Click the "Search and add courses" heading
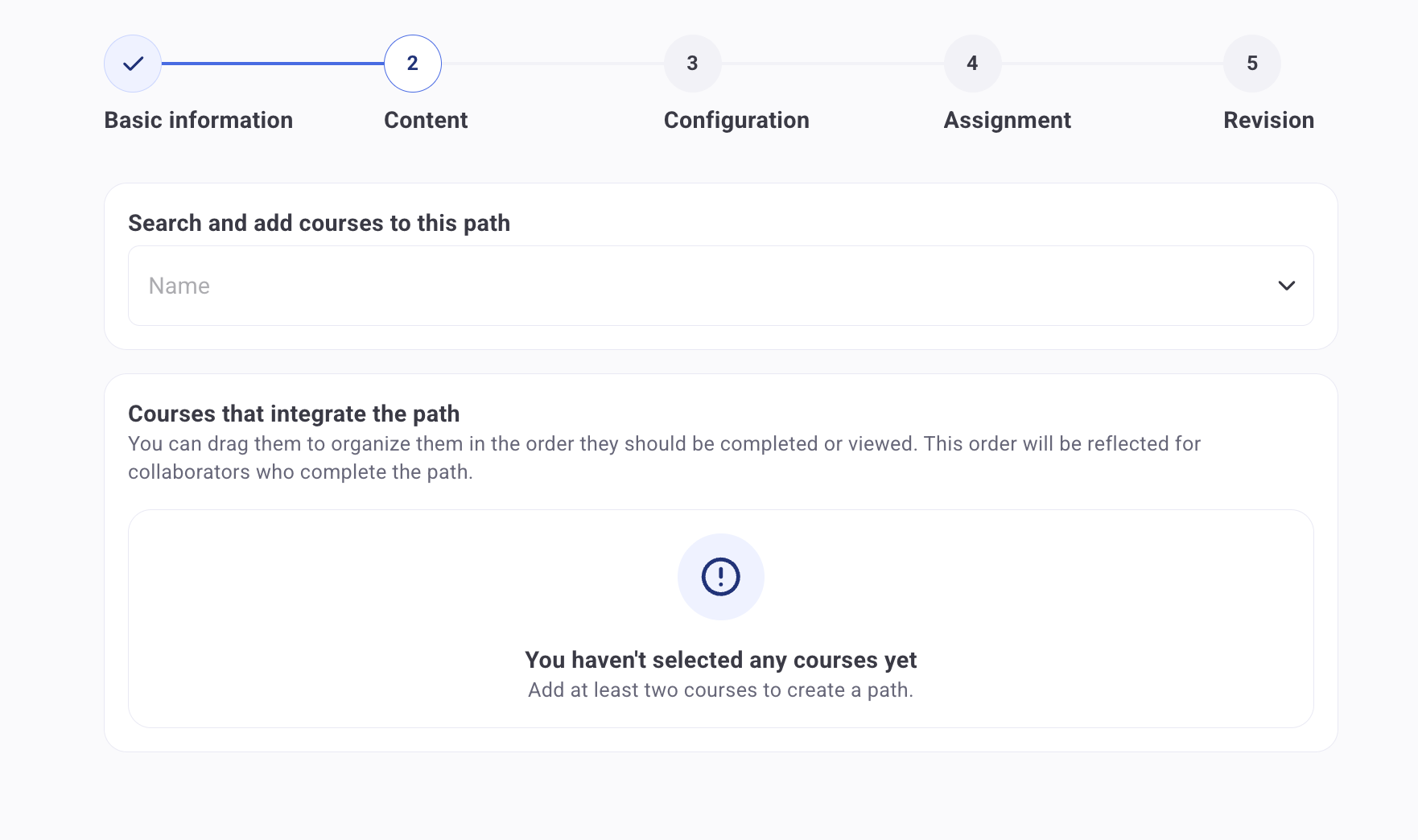 coord(319,223)
